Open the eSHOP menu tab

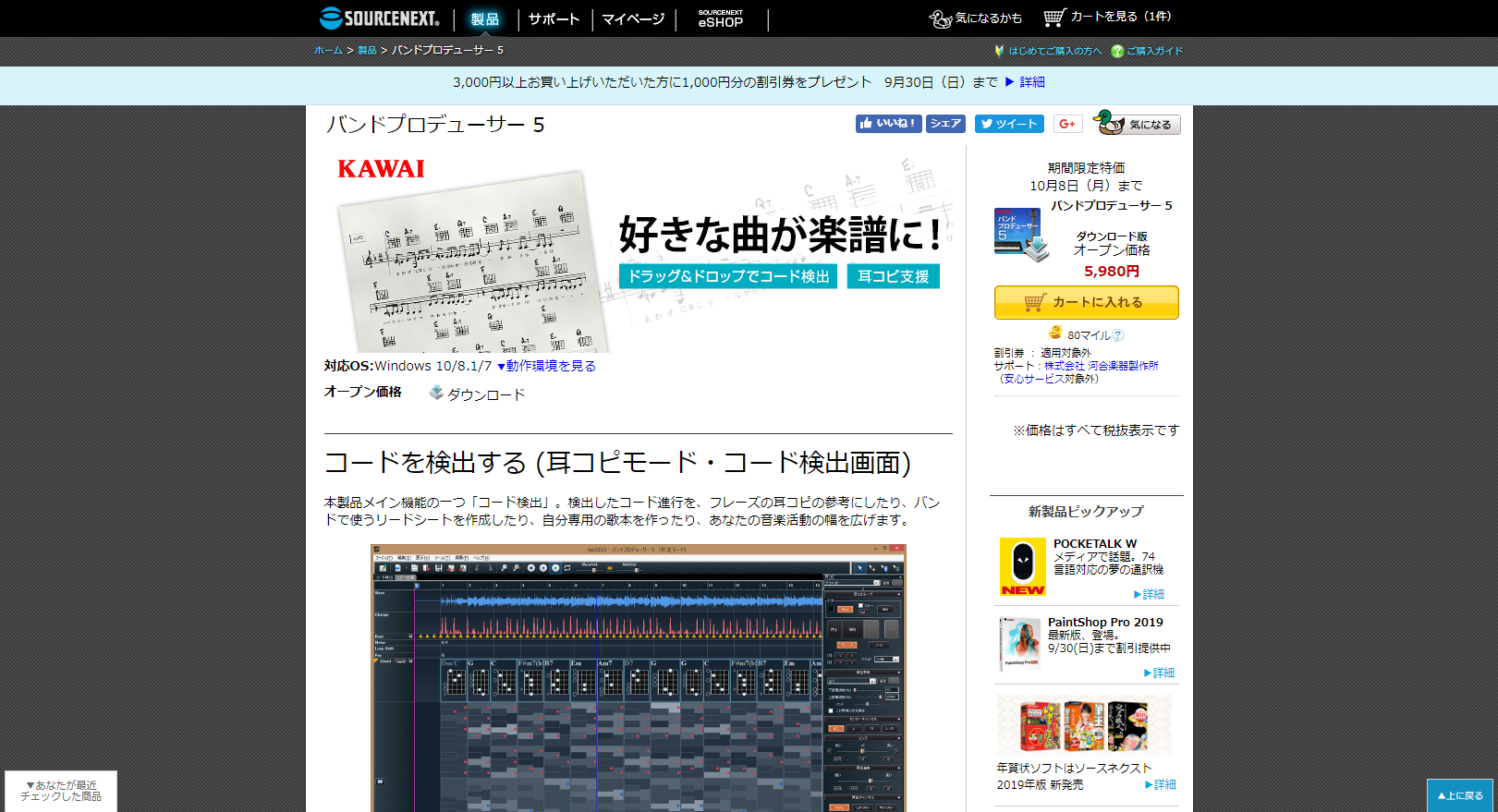[721, 18]
